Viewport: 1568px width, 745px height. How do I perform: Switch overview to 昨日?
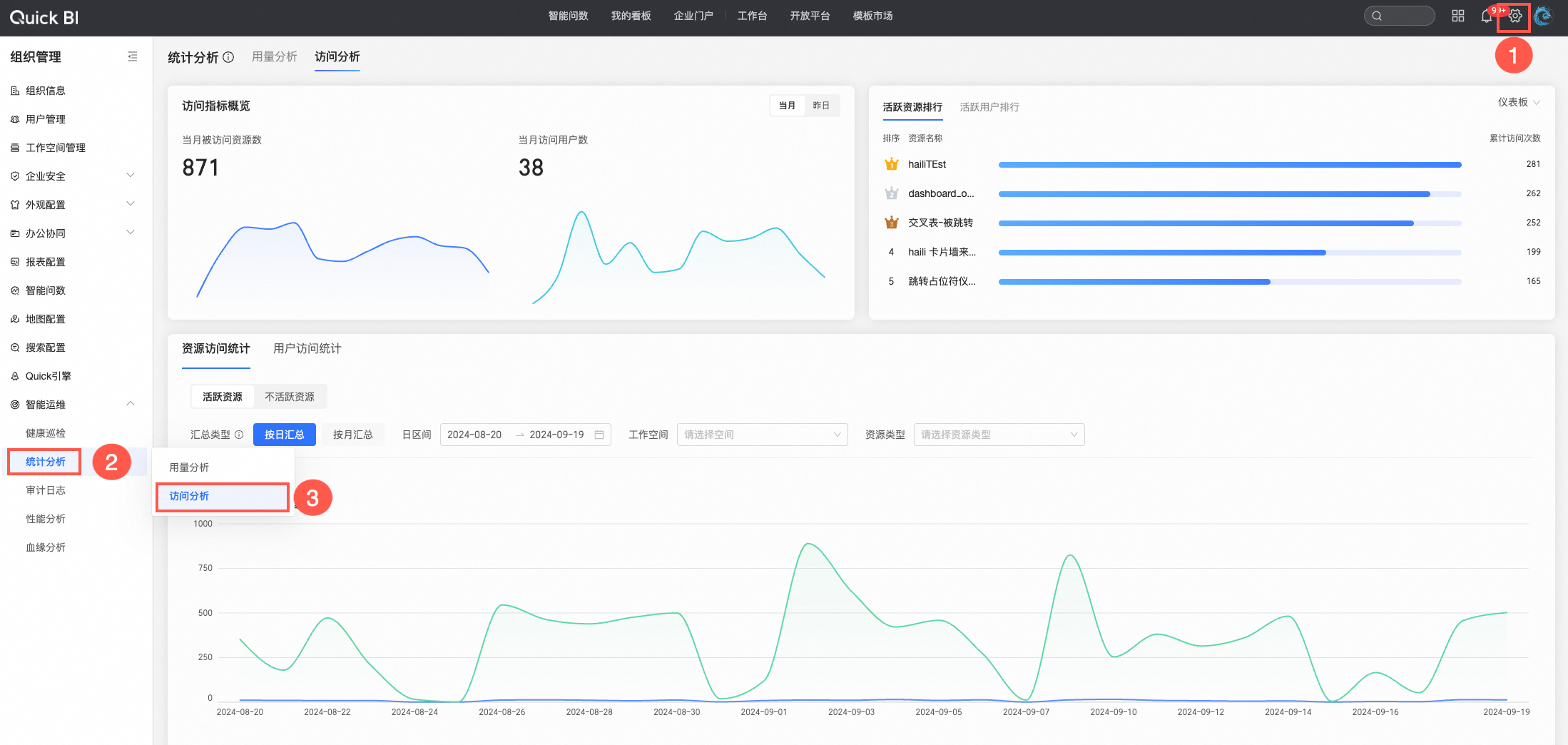coord(821,106)
